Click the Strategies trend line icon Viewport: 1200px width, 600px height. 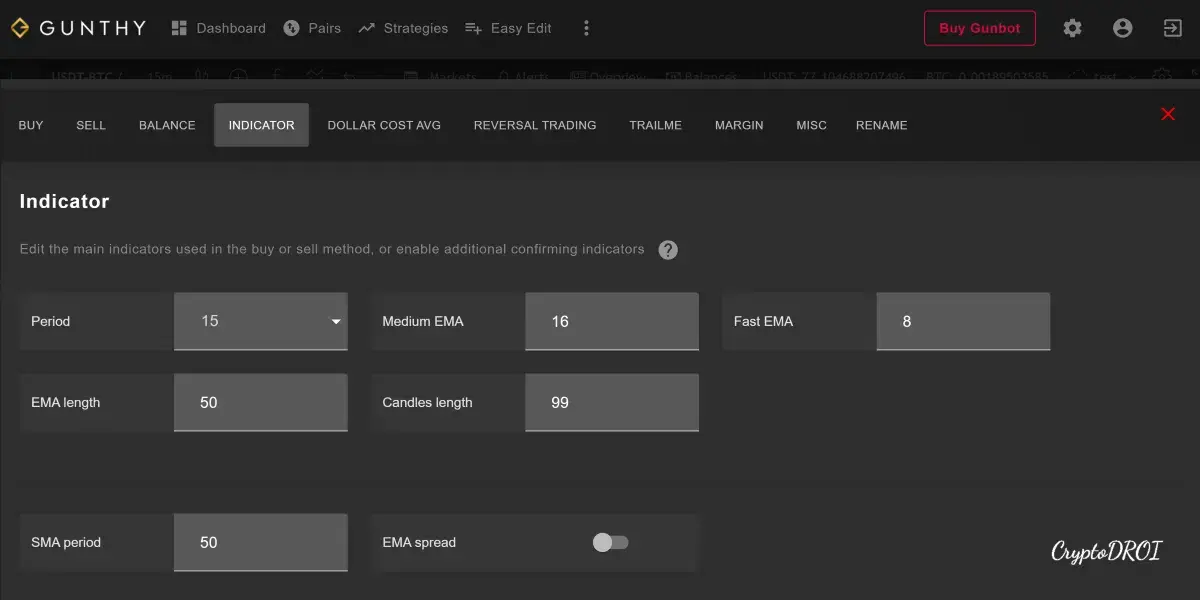[366, 28]
